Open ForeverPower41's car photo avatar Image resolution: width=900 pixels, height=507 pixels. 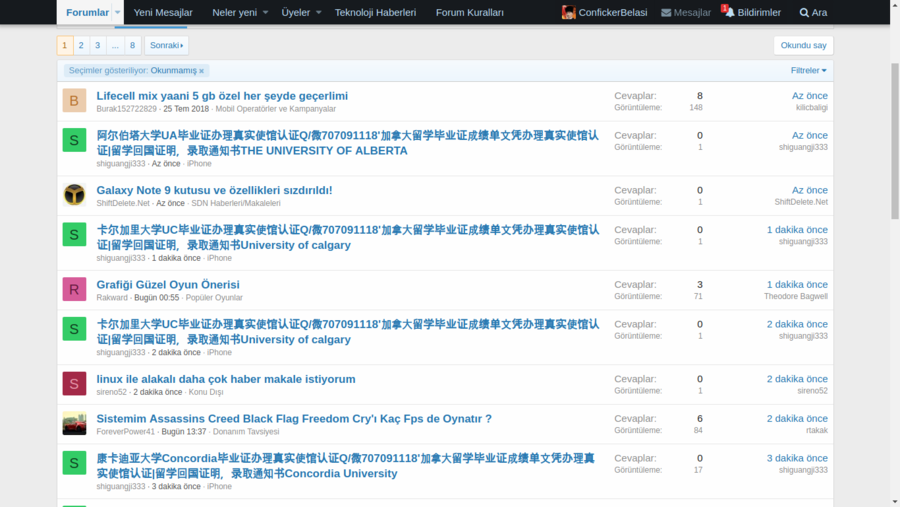pos(74,423)
